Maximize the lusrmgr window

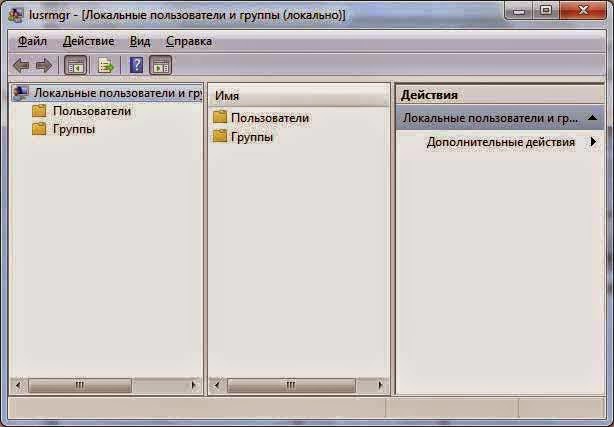pos(545,11)
